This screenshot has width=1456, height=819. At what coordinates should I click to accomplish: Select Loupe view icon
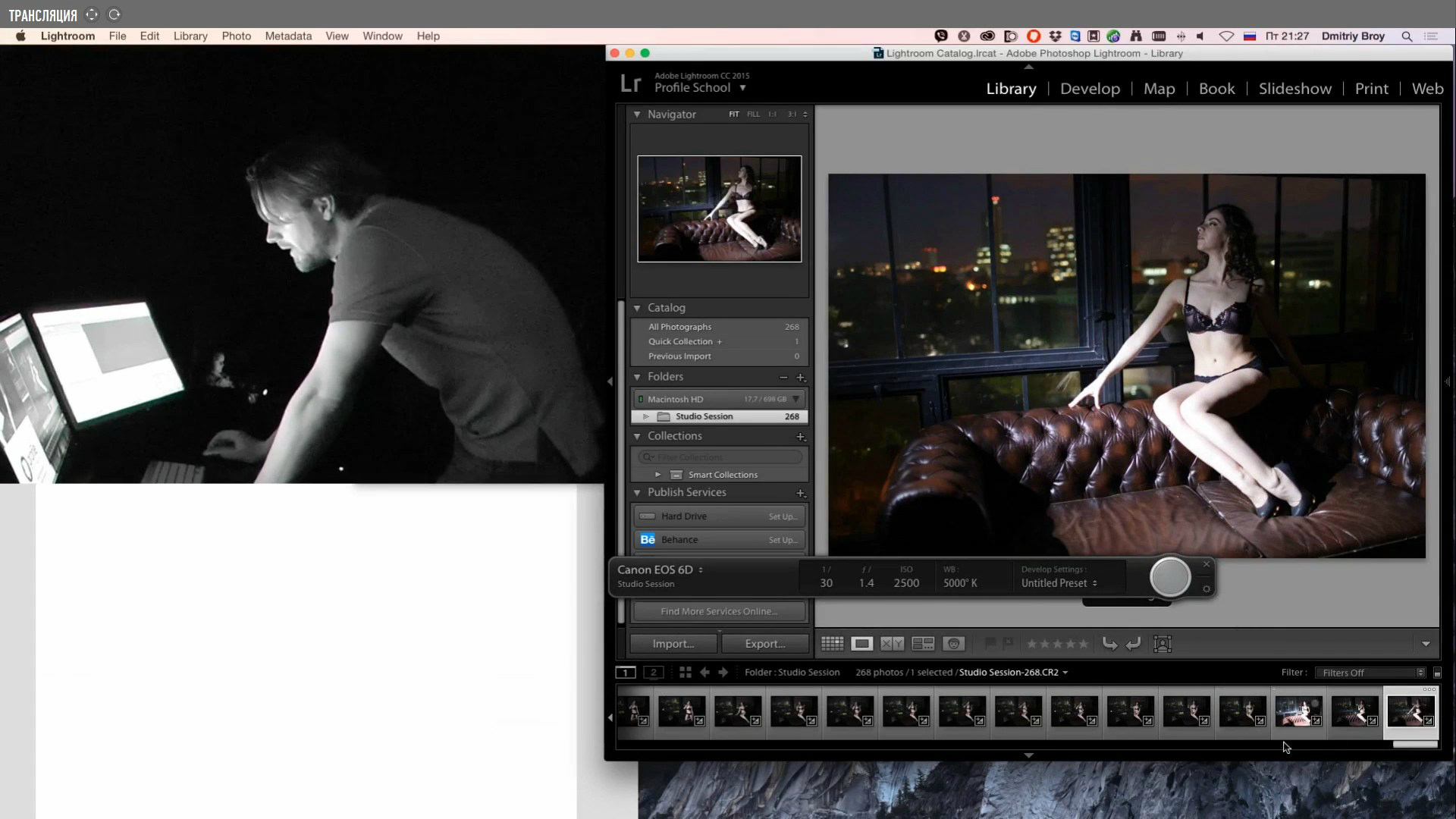[861, 644]
